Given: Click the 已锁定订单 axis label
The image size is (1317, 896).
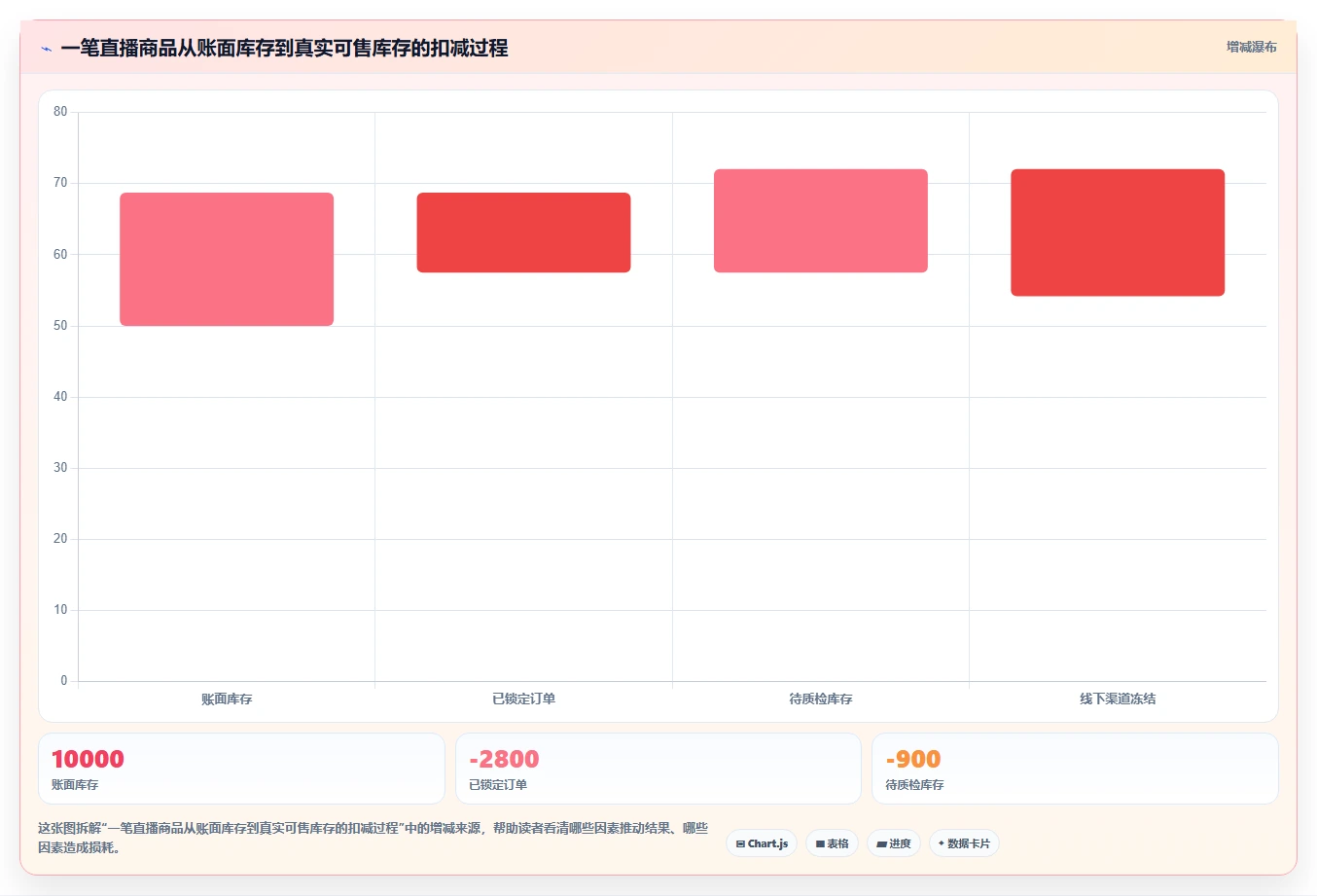Looking at the screenshot, I should 523,699.
